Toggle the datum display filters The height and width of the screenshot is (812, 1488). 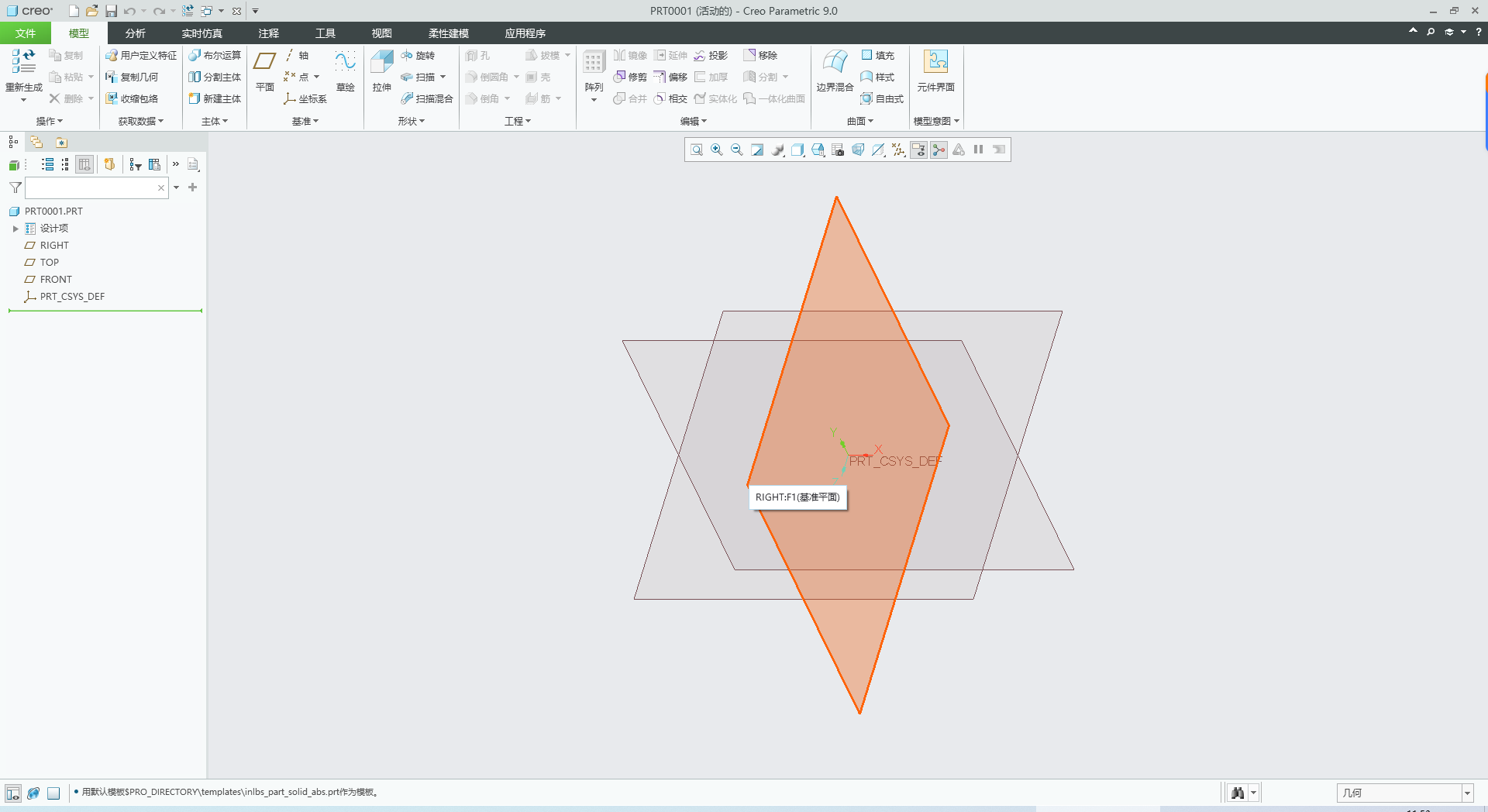(x=898, y=150)
